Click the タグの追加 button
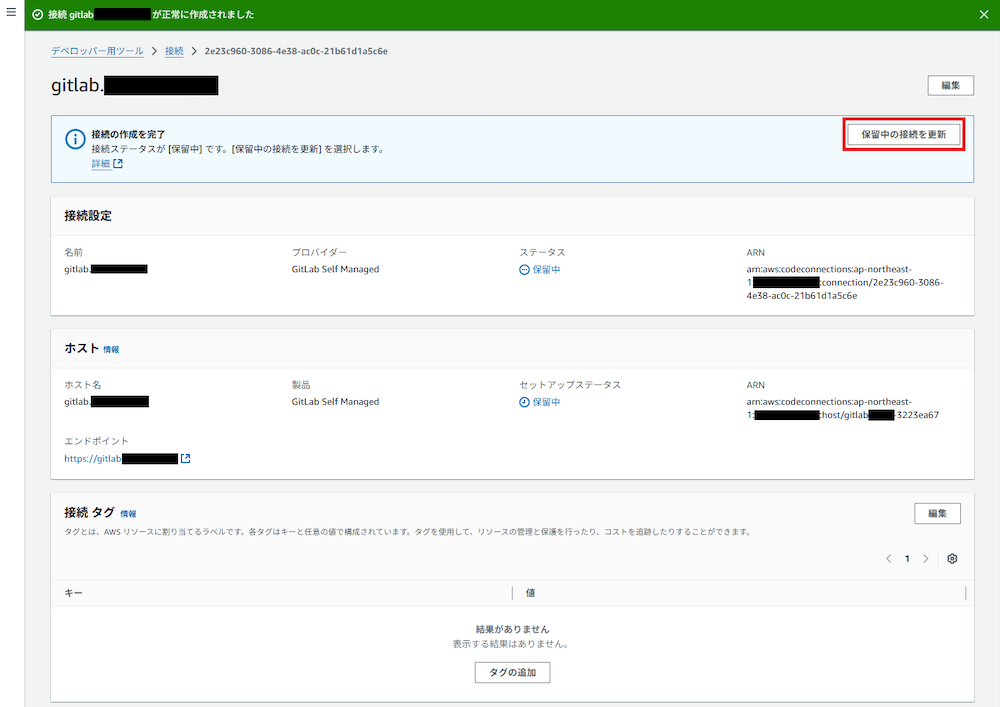1000x707 pixels. 512,673
